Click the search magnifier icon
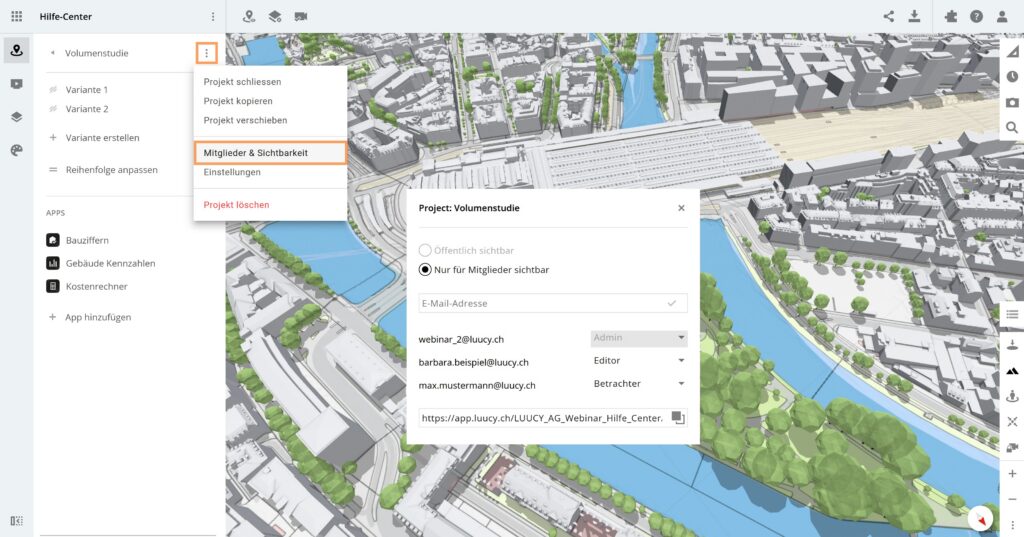Screen dimensions: 1024x537 click(1012, 128)
